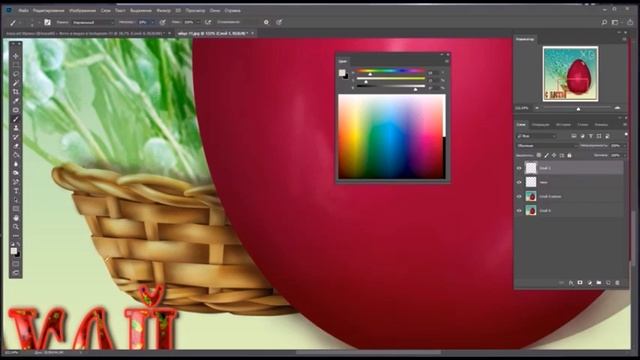Image resolution: width=640 pixels, height=360 pixels.
Task: Open the Окно menu
Action: pos(215,11)
